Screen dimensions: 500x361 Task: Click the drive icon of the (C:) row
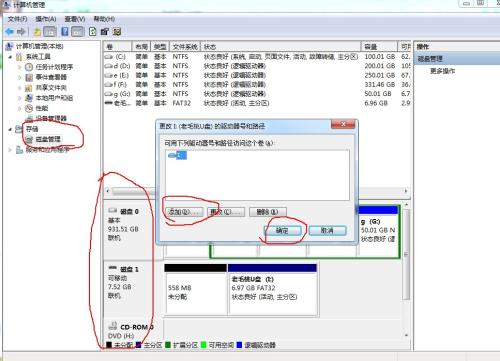tap(109, 57)
